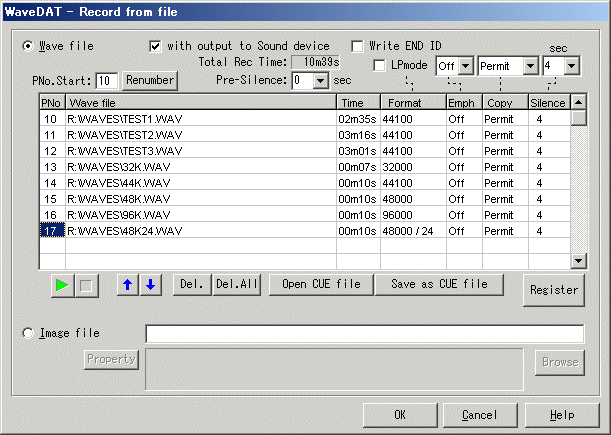611x435 pixels.
Task: Select row 13 with 32K.WAV
Action: click(x=200, y=166)
